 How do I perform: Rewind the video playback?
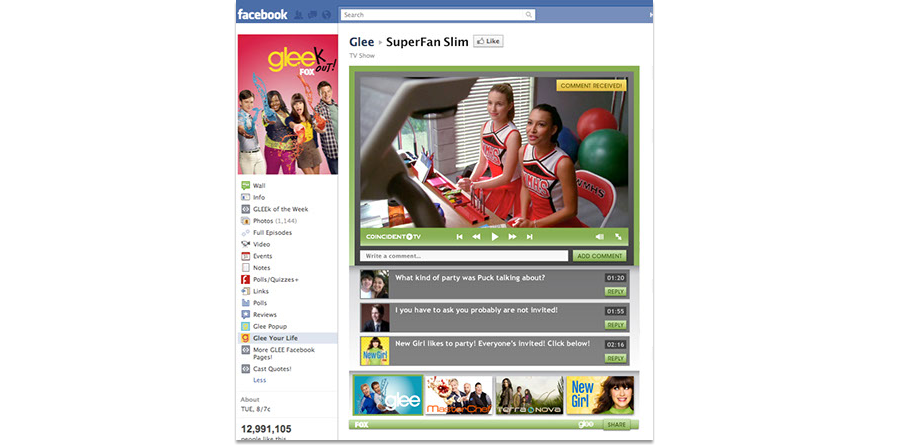pyautogui.click(x=476, y=237)
